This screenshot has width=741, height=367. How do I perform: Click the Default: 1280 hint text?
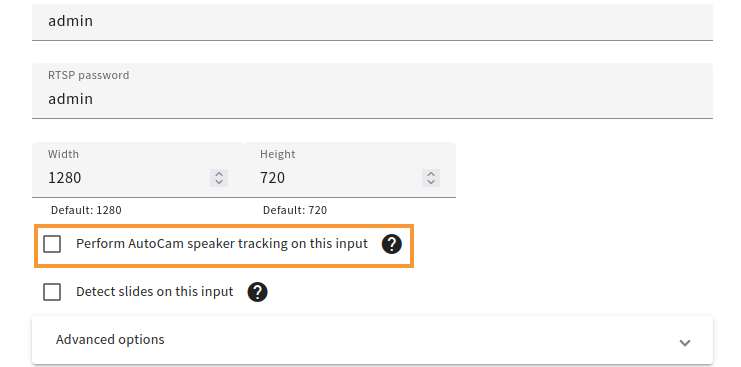(86, 210)
